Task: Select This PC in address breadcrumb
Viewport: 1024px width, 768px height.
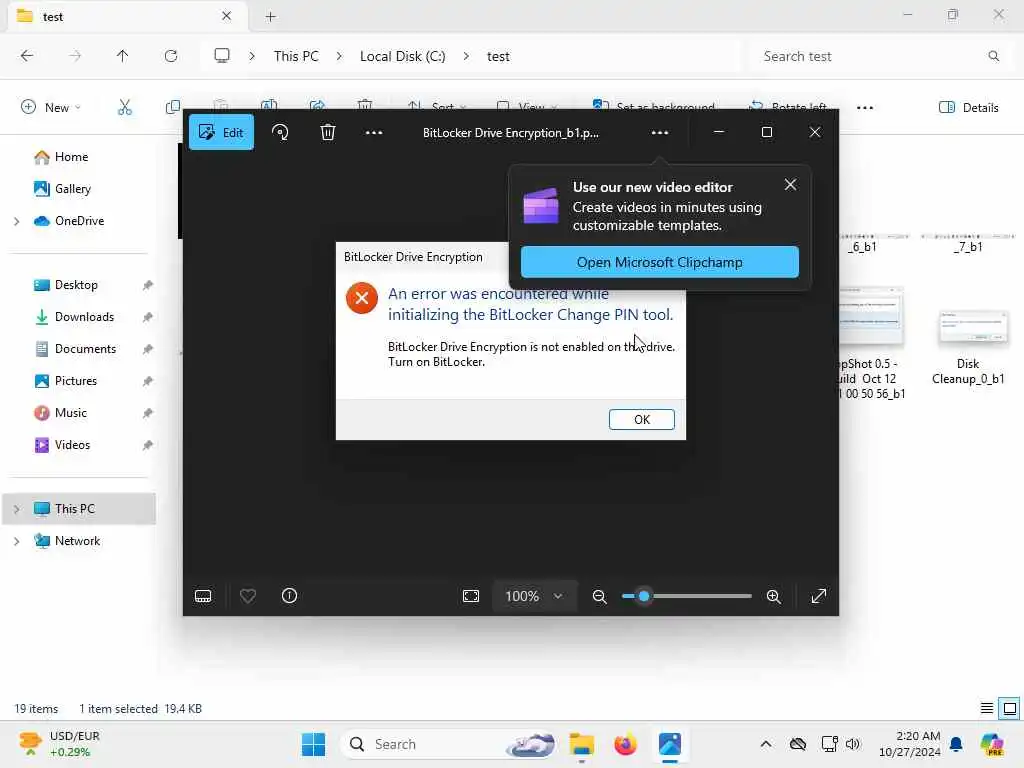Action: pyautogui.click(x=296, y=56)
